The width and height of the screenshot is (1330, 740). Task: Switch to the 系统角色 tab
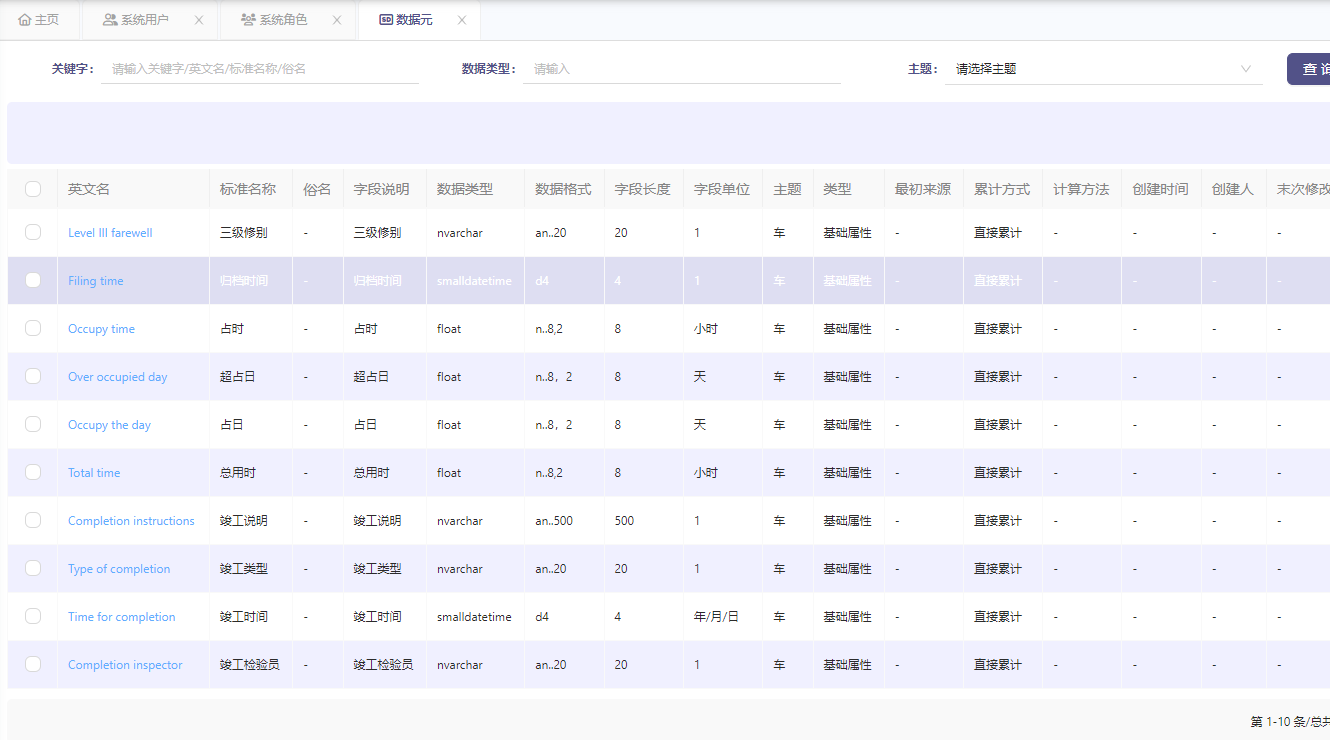pos(288,20)
